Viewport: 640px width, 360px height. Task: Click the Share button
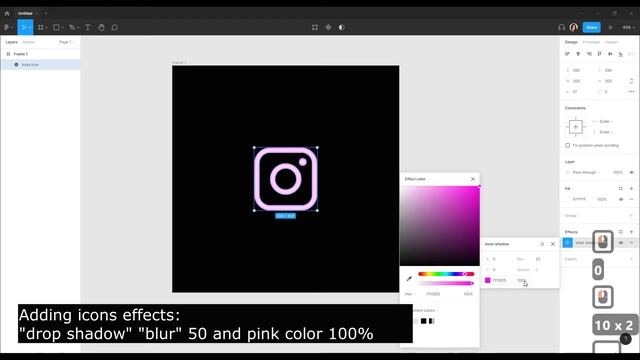pyautogui.click(x=591, y=27)
